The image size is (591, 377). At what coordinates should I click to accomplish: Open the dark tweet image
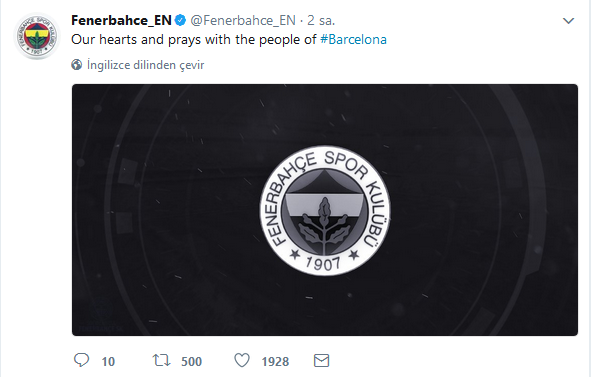coord(325,210)
